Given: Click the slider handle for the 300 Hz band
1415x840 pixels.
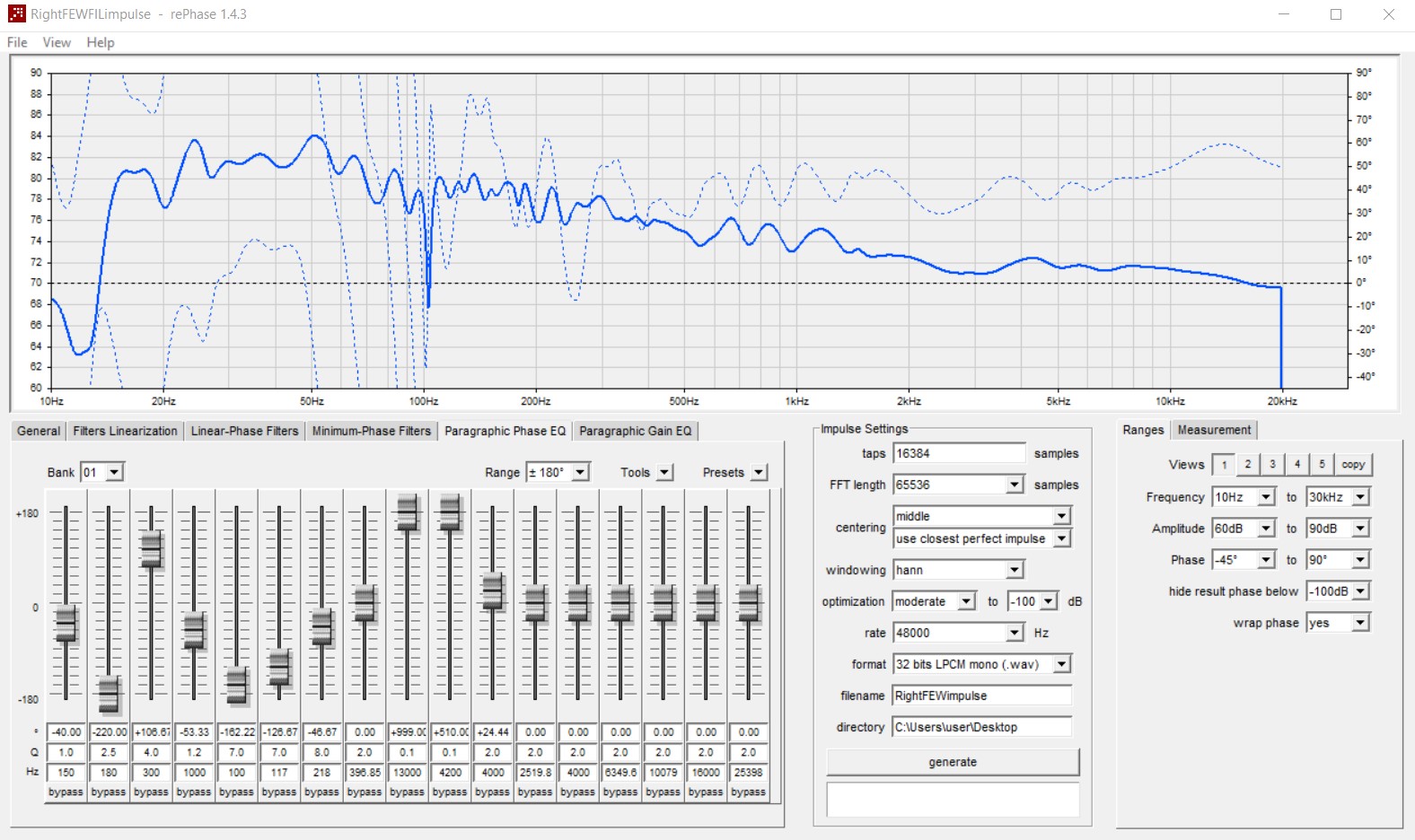Looking at the screenshot, I should click(x=151, y=548).
